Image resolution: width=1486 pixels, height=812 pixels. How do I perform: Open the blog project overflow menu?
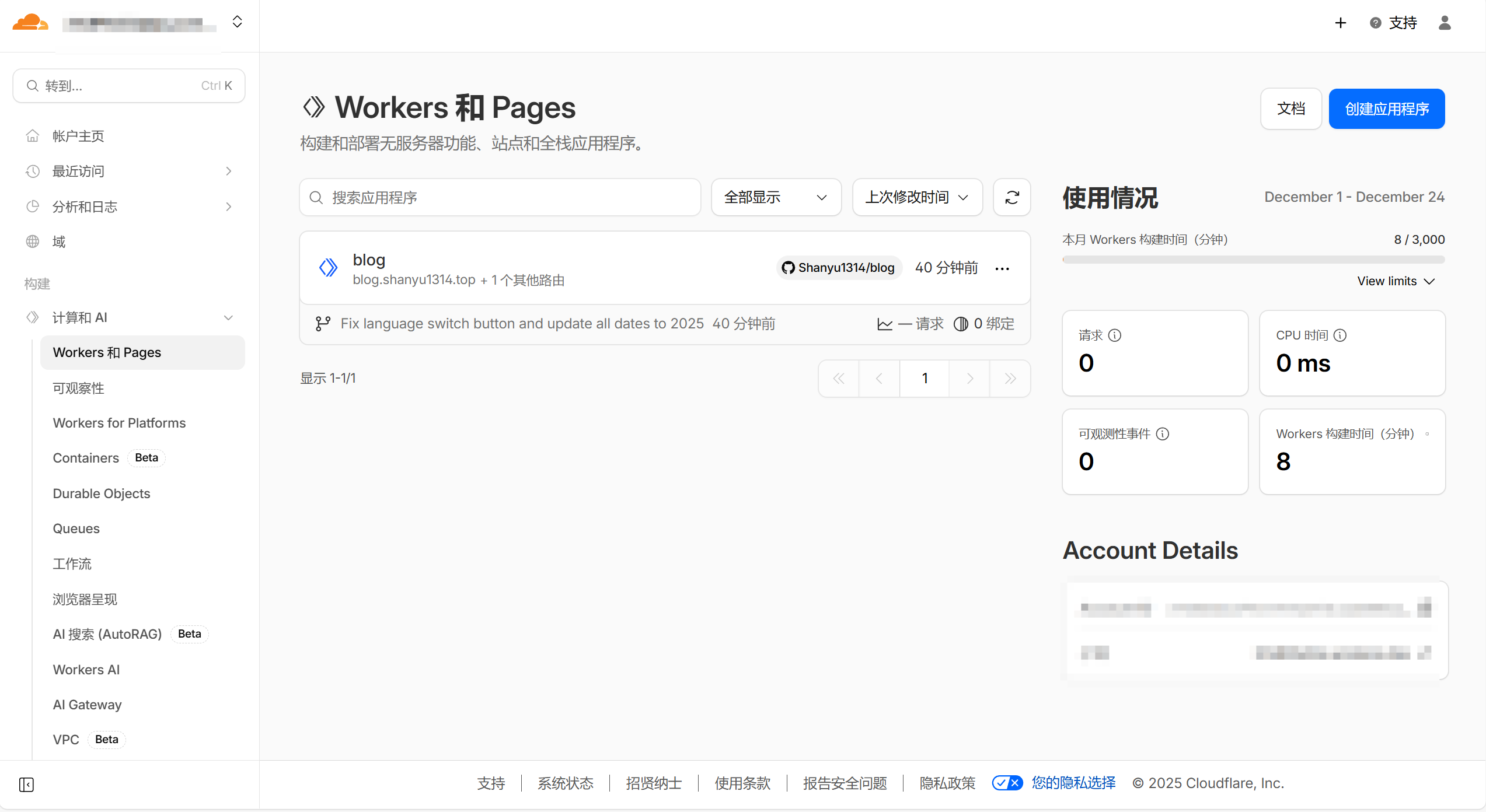click(1002, 268)
